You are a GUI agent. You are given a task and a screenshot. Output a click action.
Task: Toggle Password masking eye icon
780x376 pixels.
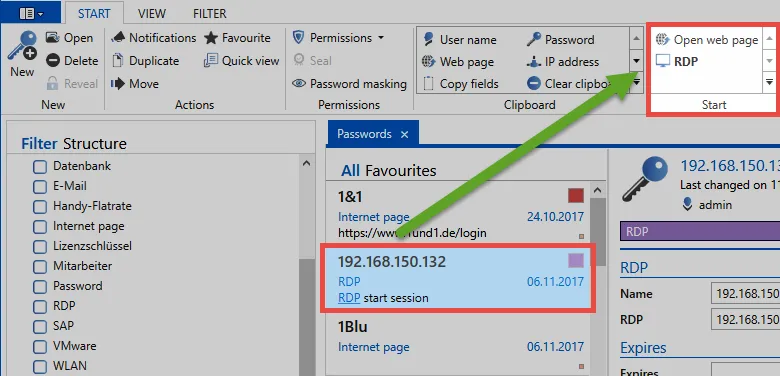pyautogui.click(x=298, y=84)
